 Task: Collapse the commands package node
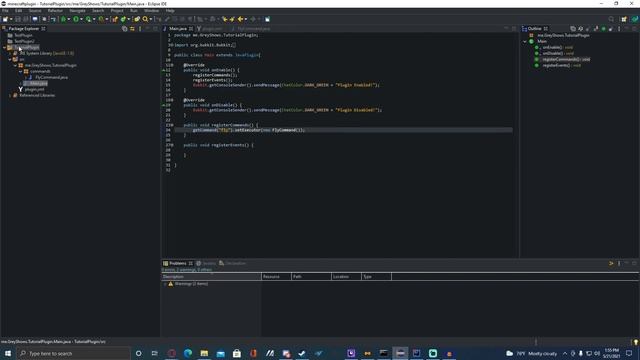(21, 71)
